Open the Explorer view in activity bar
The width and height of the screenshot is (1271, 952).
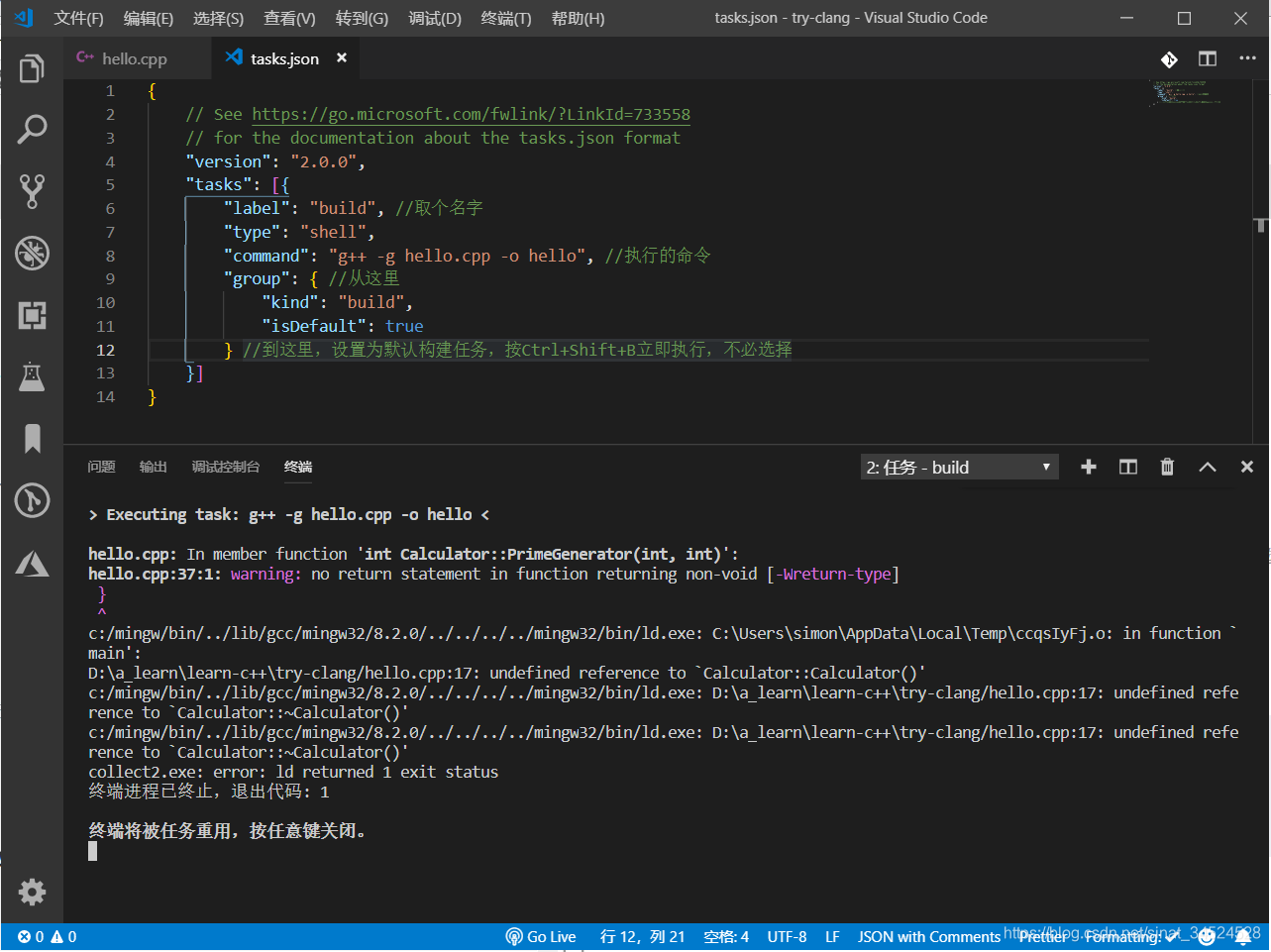tap(32, 68)
